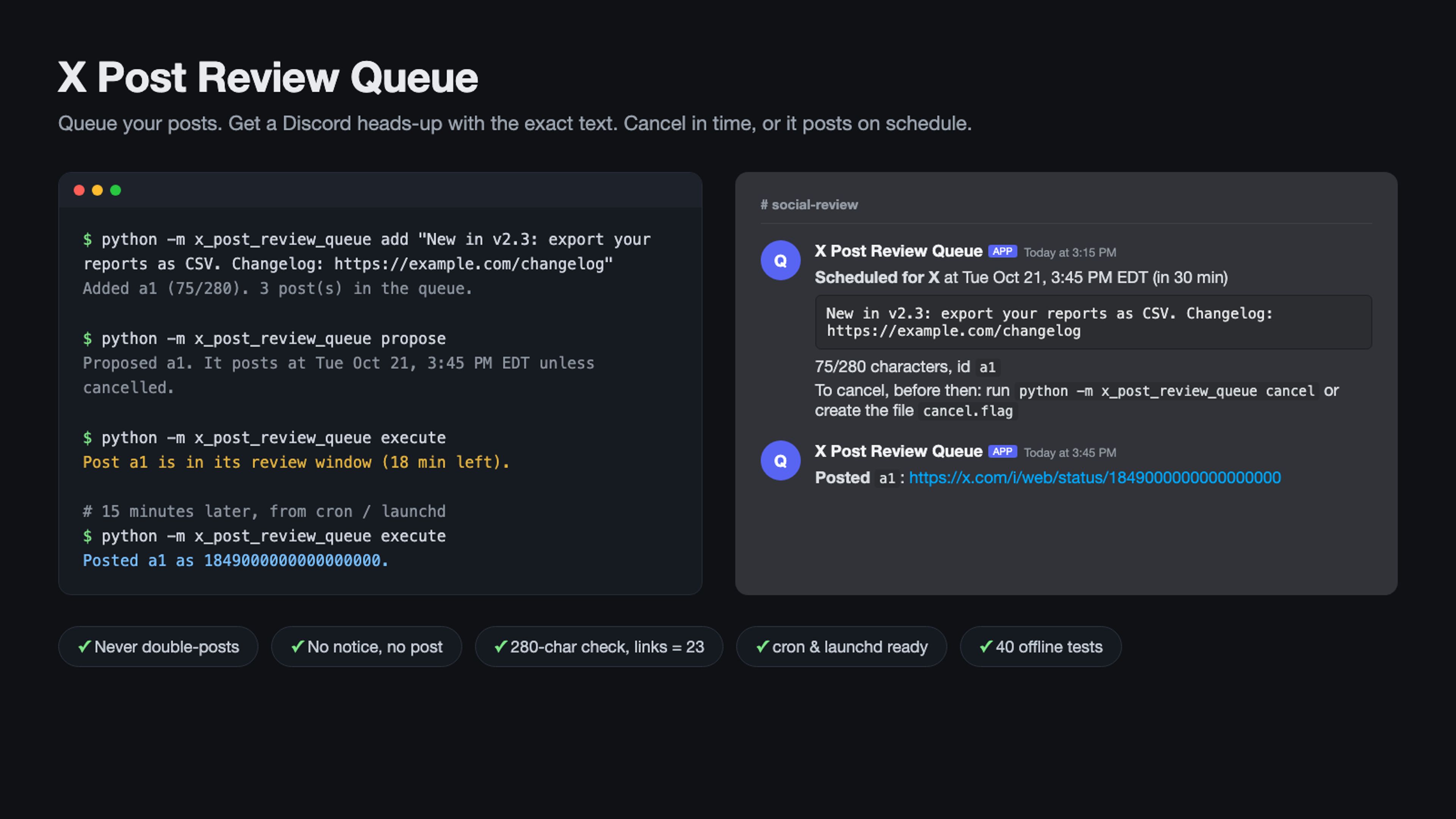
Task: Click the yellow minimize dot in terminal
Action: pyautogui.click(x=97, y=190)
